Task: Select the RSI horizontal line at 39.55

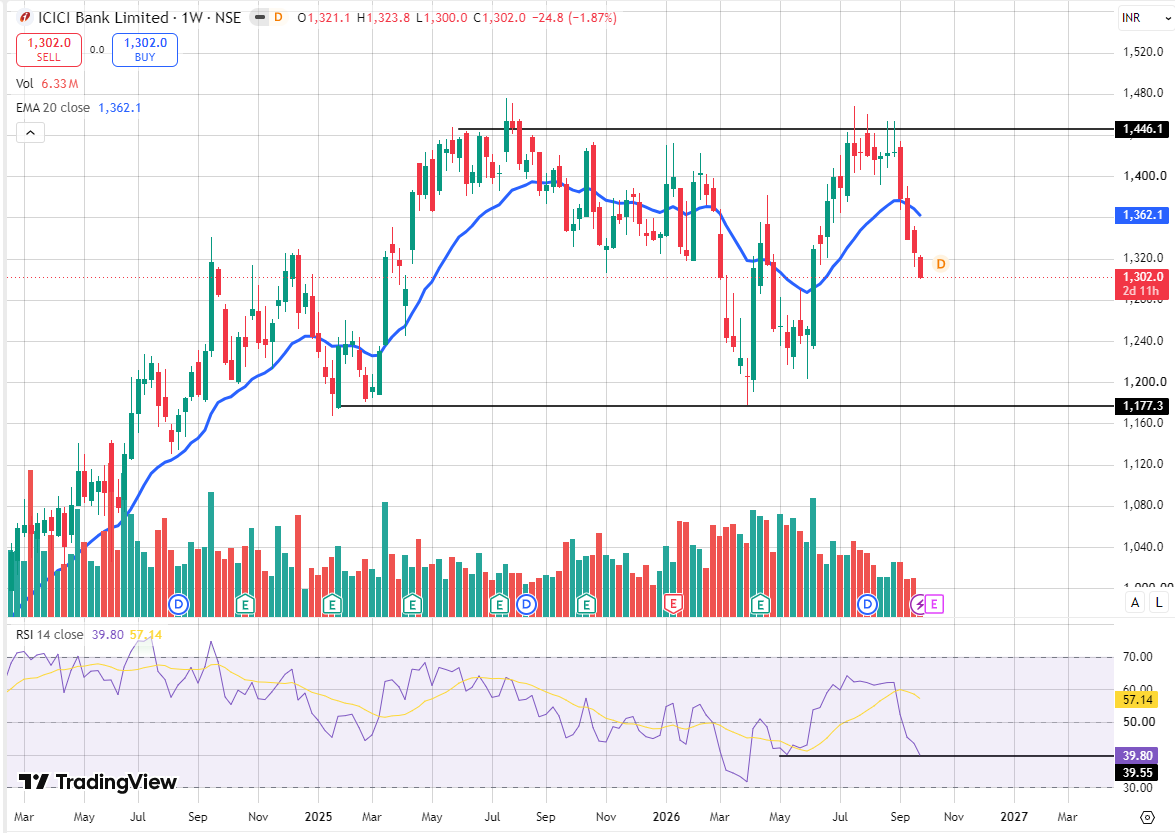Action: pyautogui.click(x=946, y=756)
